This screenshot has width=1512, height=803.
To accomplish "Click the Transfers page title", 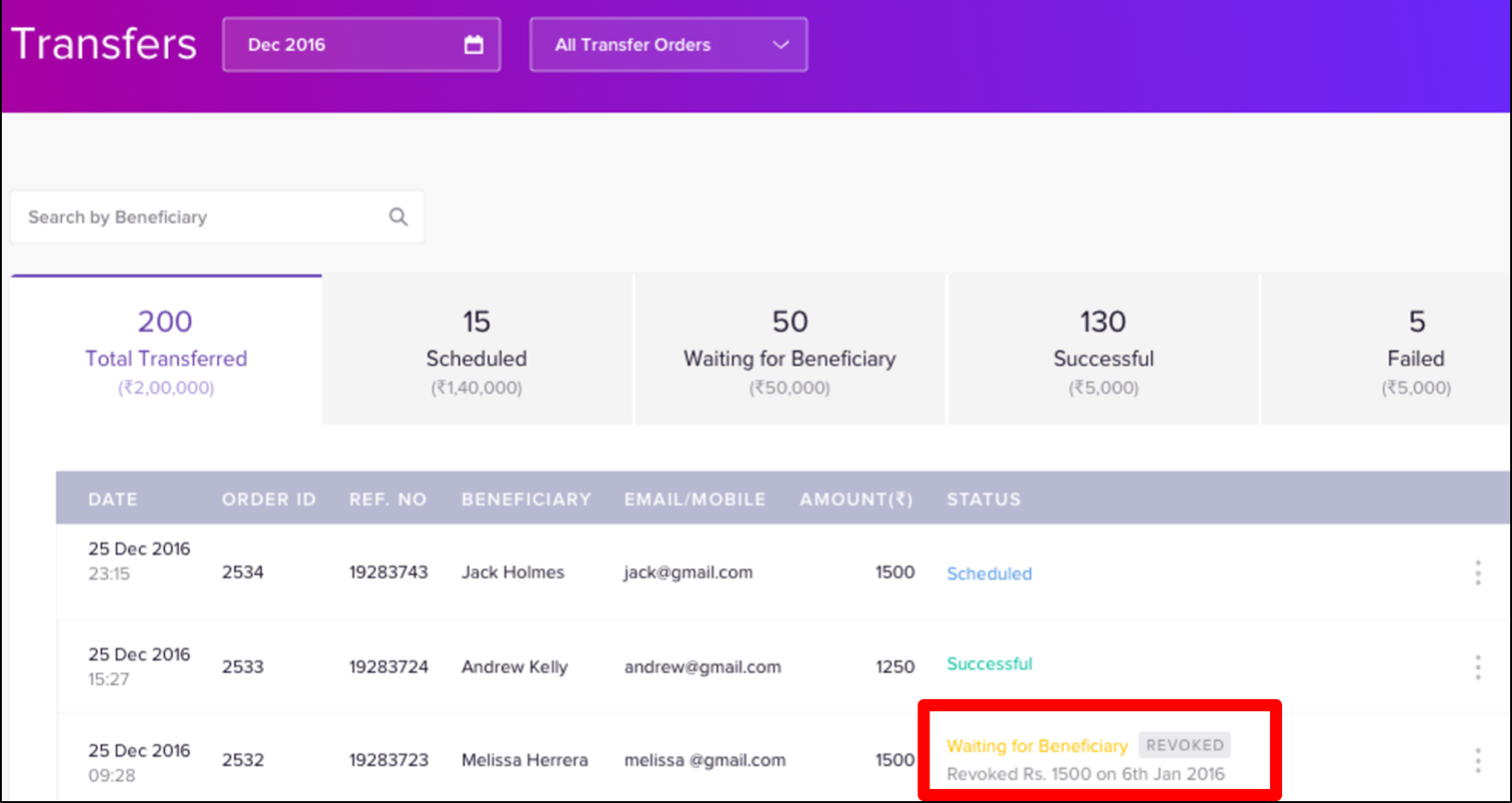I will (104, 44).
